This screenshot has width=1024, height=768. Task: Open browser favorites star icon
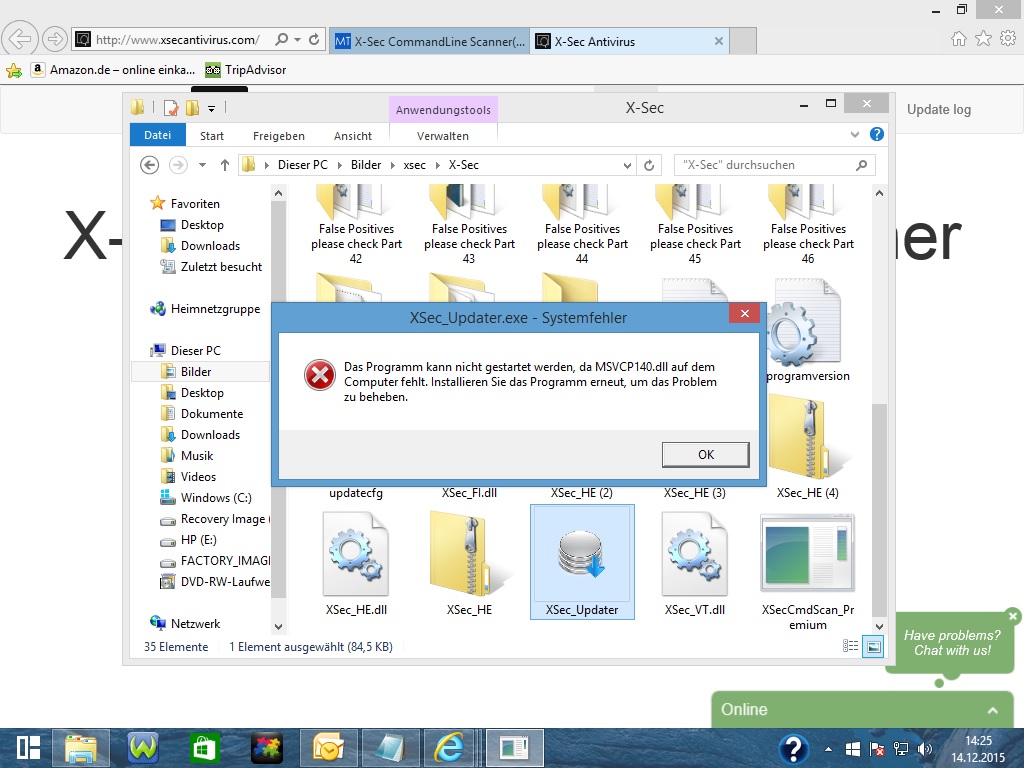[983, 39]
